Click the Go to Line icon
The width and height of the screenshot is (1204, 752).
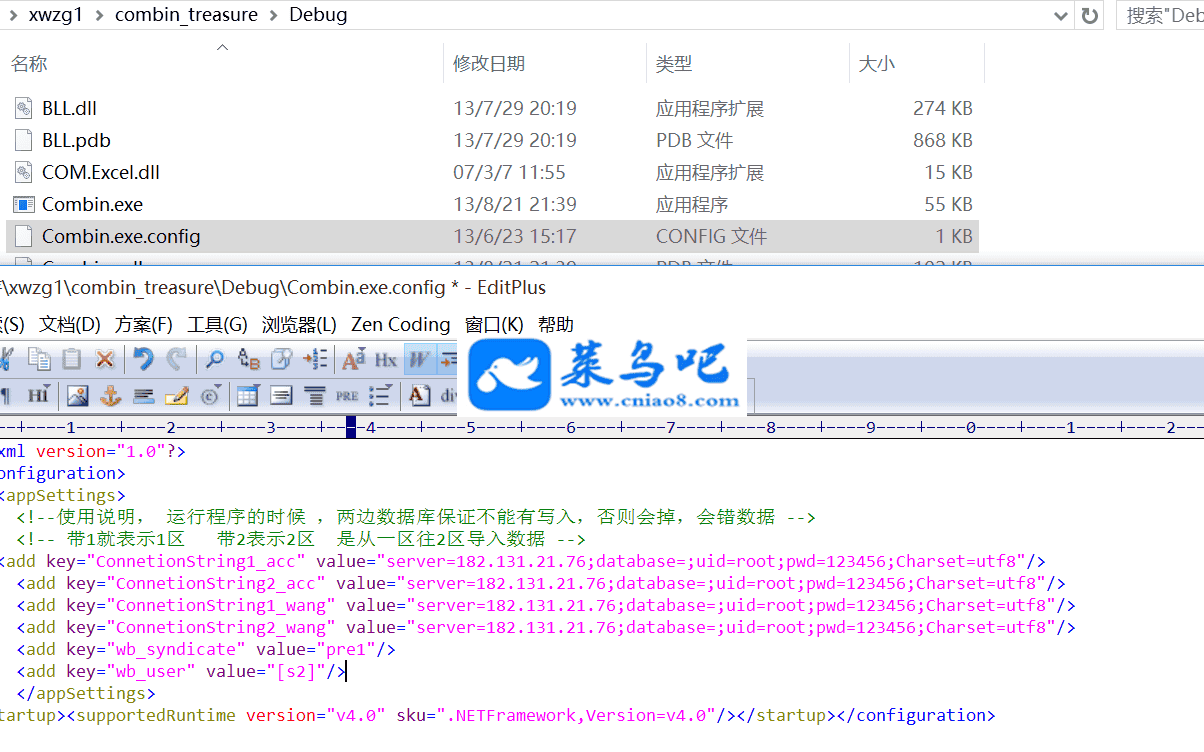tap(315, 359)
